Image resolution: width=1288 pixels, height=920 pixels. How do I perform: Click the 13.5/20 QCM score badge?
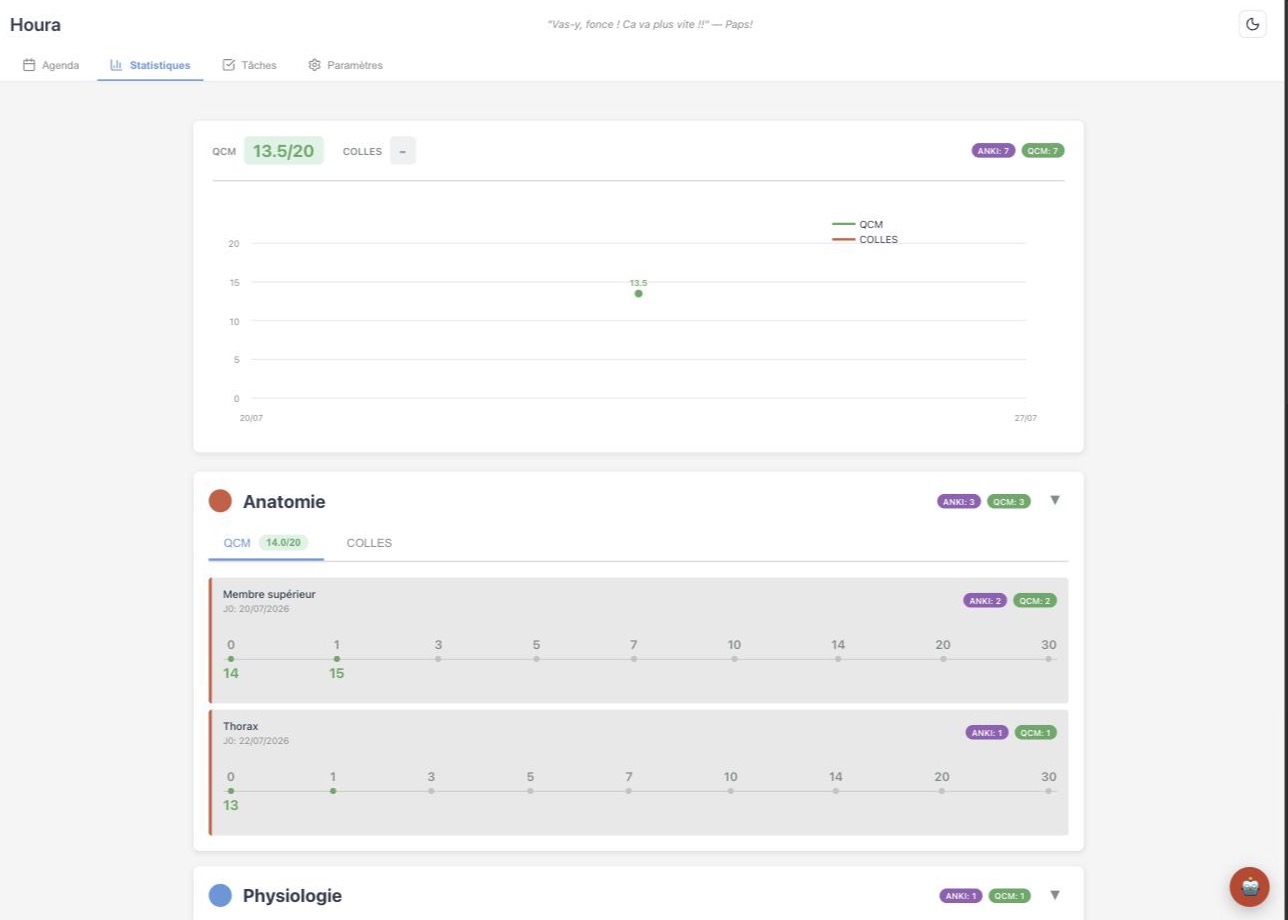[284, 151]
